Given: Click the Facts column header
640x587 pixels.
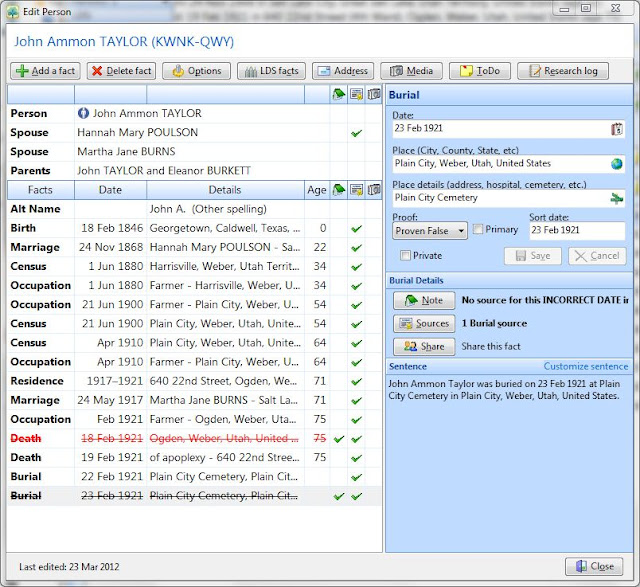Looking at the screenshot, I should point(40,190).
